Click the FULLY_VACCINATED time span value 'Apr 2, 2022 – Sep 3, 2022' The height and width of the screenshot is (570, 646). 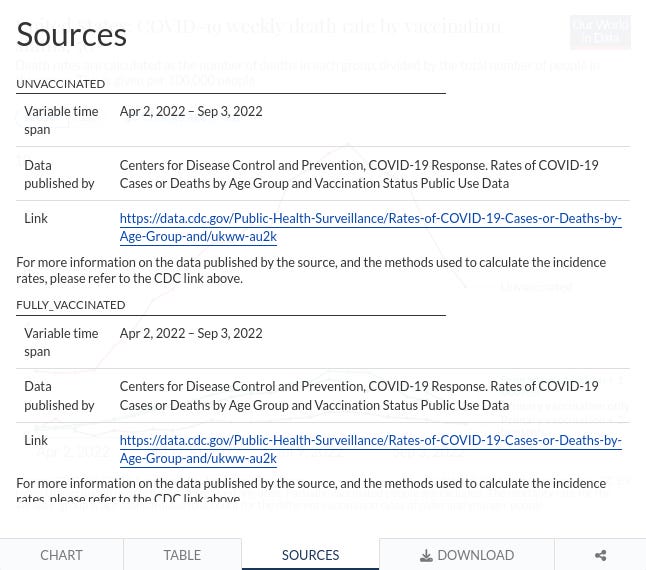click(191, 333)
